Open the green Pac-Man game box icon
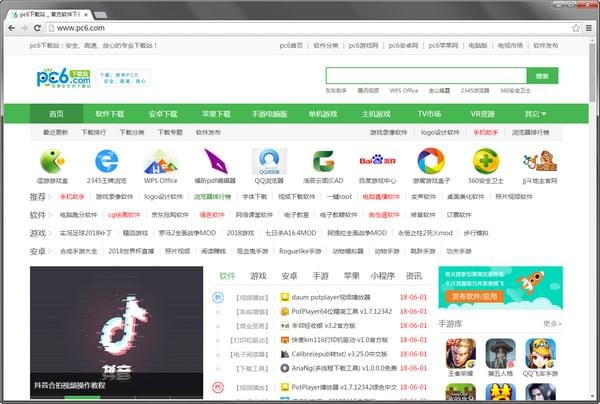This screenshot has width=600, height=404. [52, 161]
